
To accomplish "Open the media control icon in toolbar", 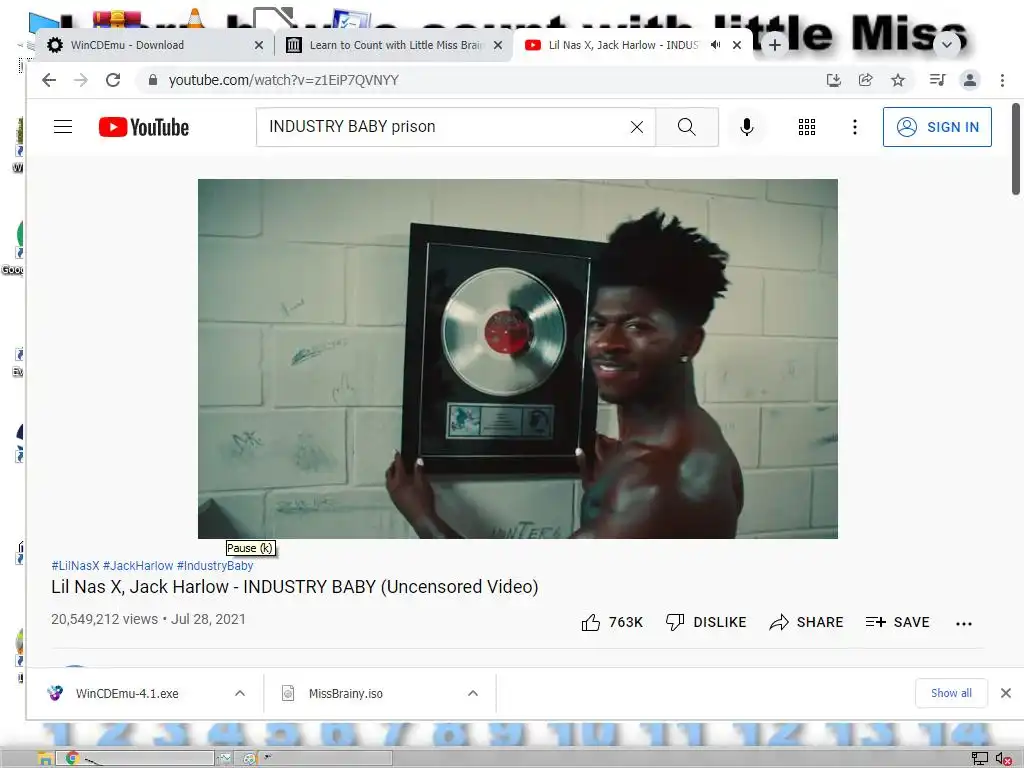I will (x=937, y=80).
